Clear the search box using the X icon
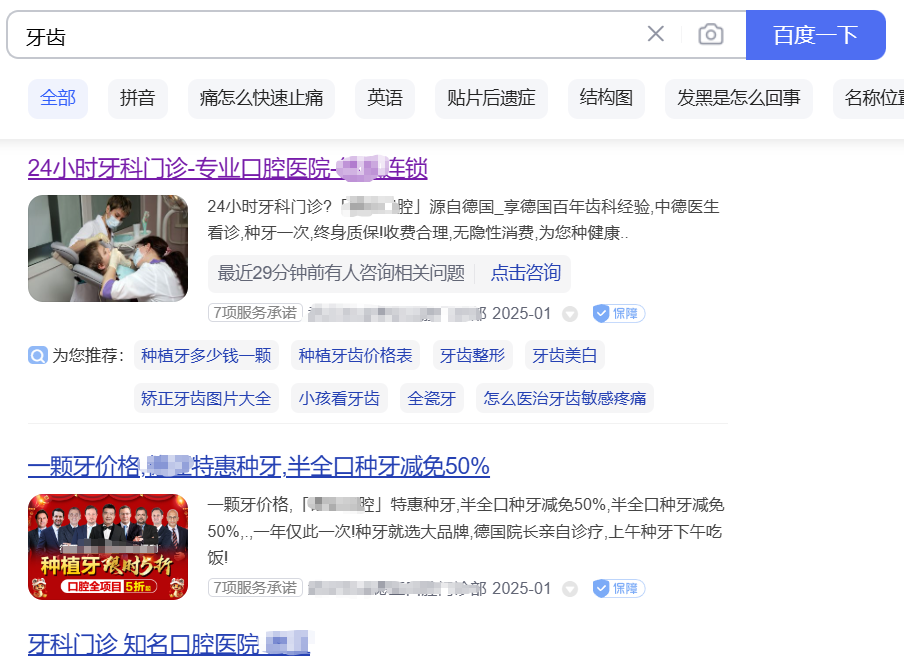 coord(656,33)
